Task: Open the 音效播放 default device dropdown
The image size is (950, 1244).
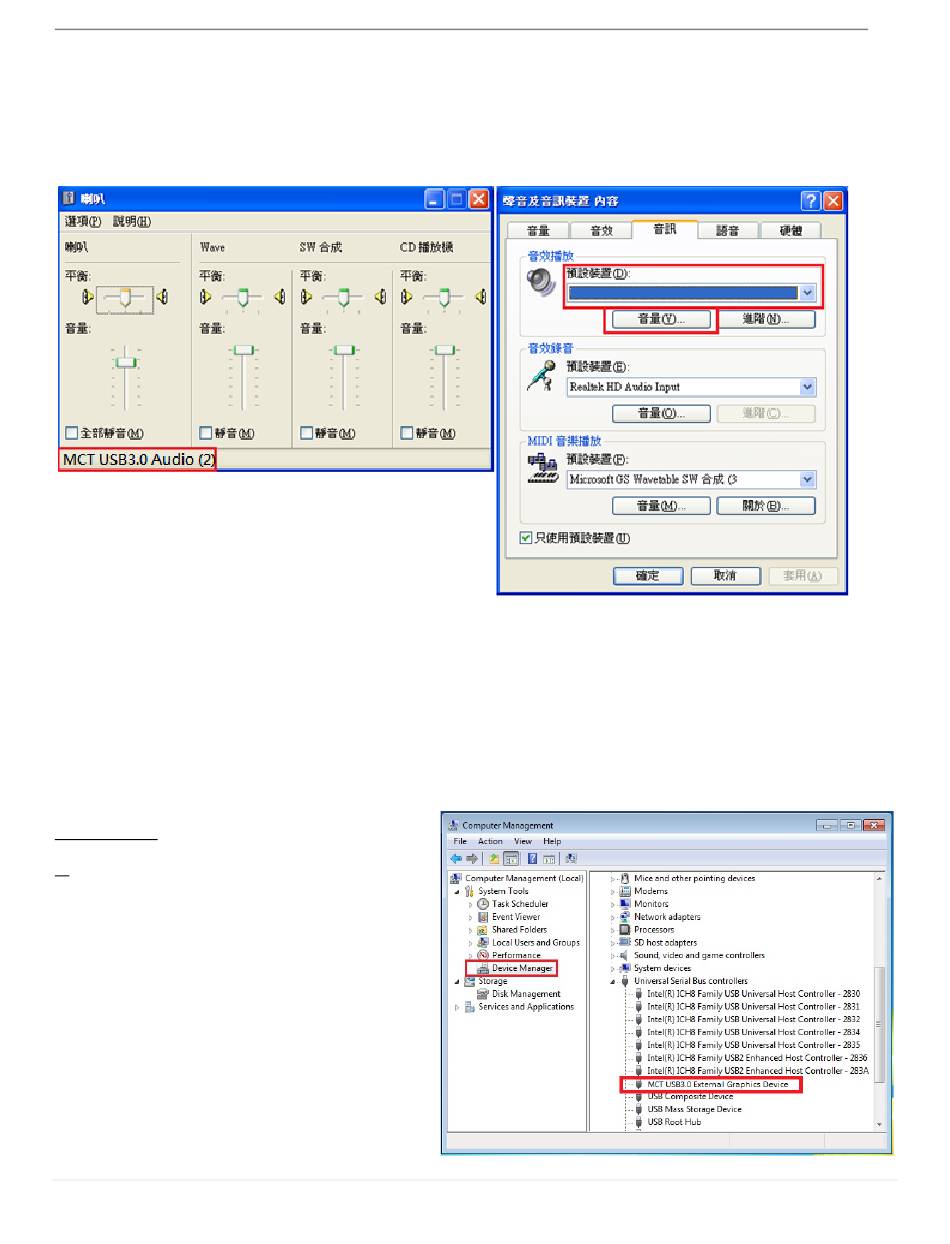Action: click(x=807, y=293)
